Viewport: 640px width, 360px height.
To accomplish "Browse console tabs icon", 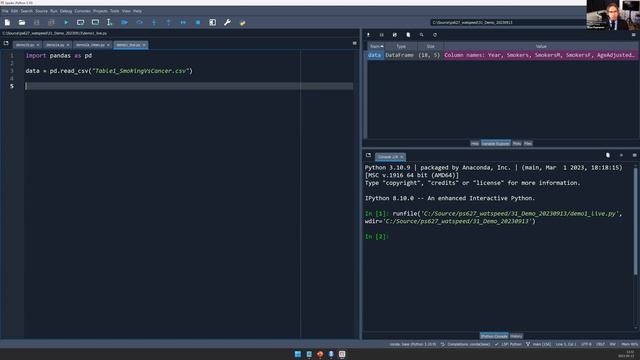I will pos(369,156).
